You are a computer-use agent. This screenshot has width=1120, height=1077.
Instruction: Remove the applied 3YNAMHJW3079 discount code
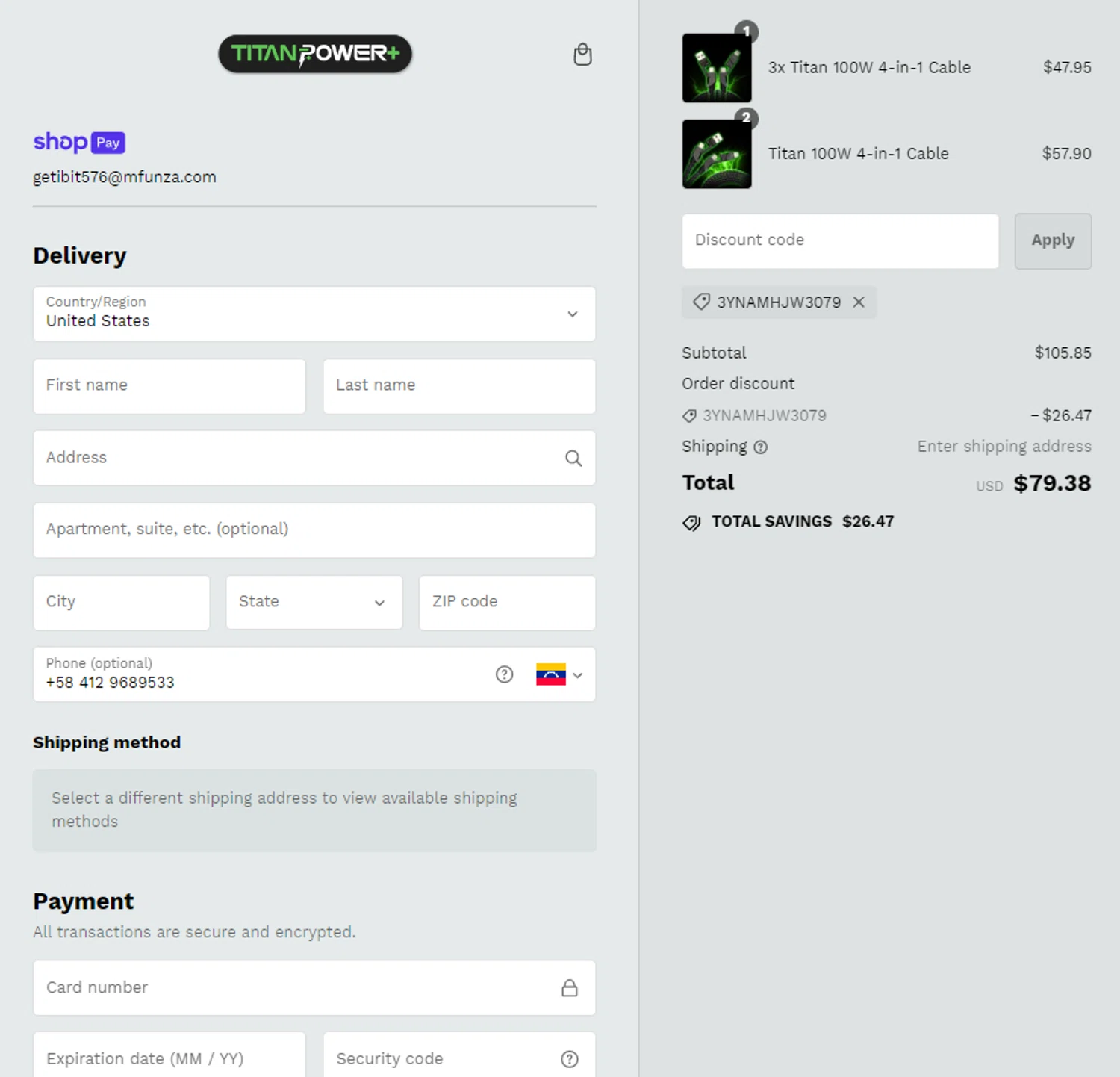tap(859, 302)
